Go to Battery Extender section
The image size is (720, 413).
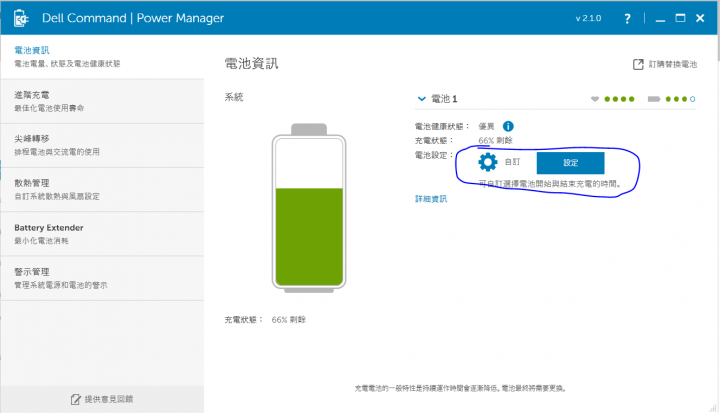point(100,233)
